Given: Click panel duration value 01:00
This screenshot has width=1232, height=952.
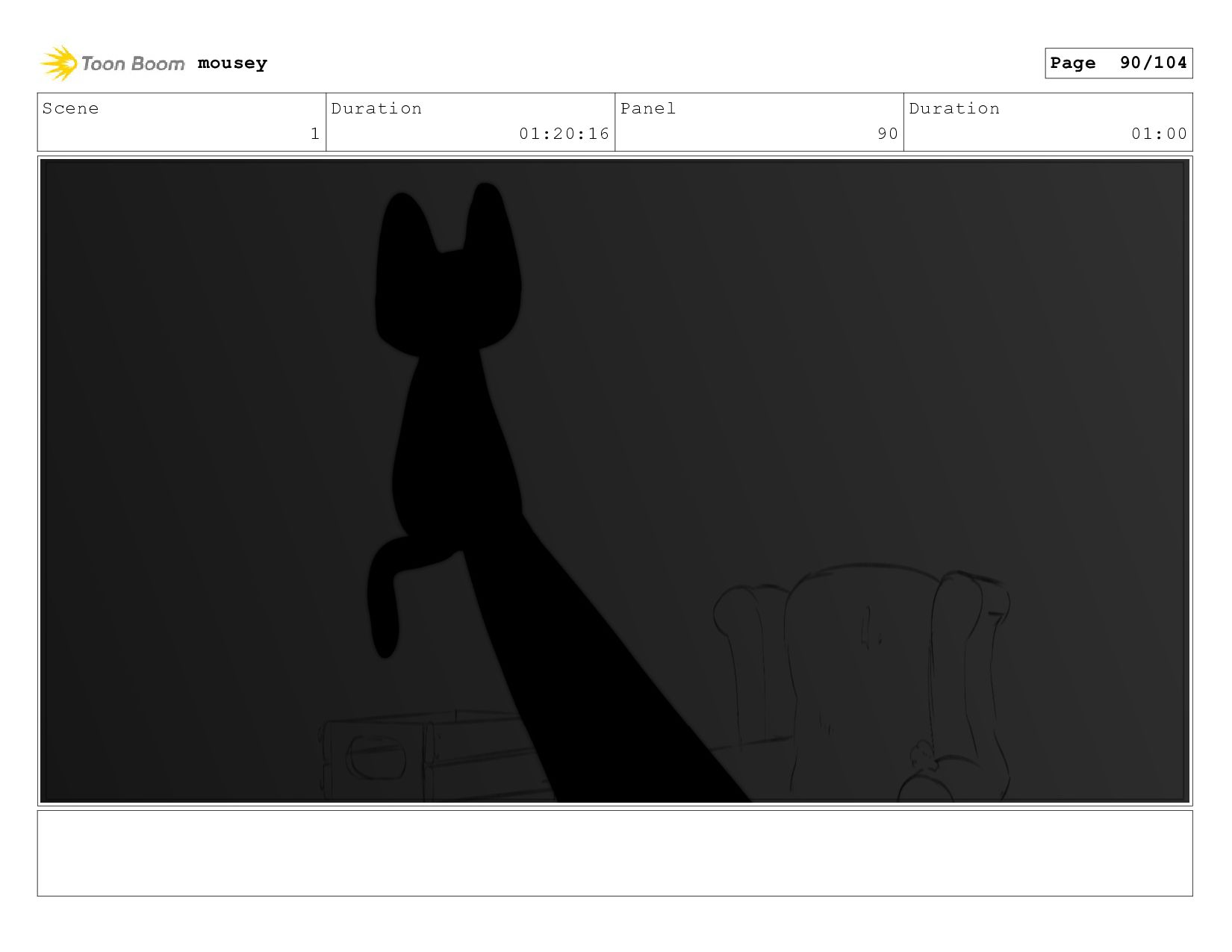Looking at the screenshot, I should pos(1159,134).
